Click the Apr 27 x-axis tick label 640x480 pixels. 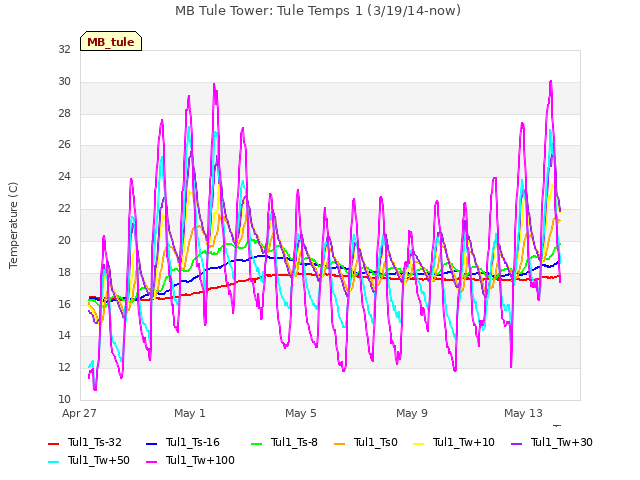point(79,413)
